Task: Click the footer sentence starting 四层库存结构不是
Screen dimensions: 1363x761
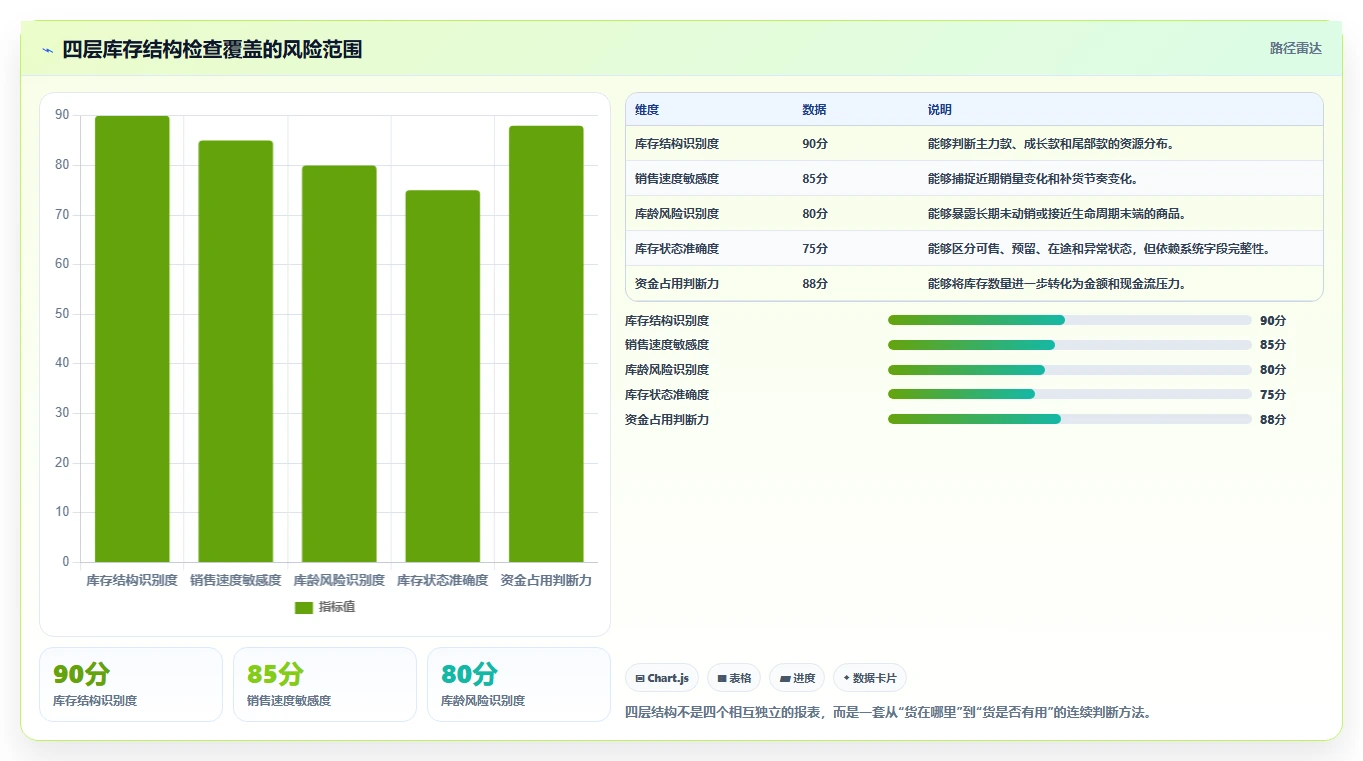Action: [888, 713]
